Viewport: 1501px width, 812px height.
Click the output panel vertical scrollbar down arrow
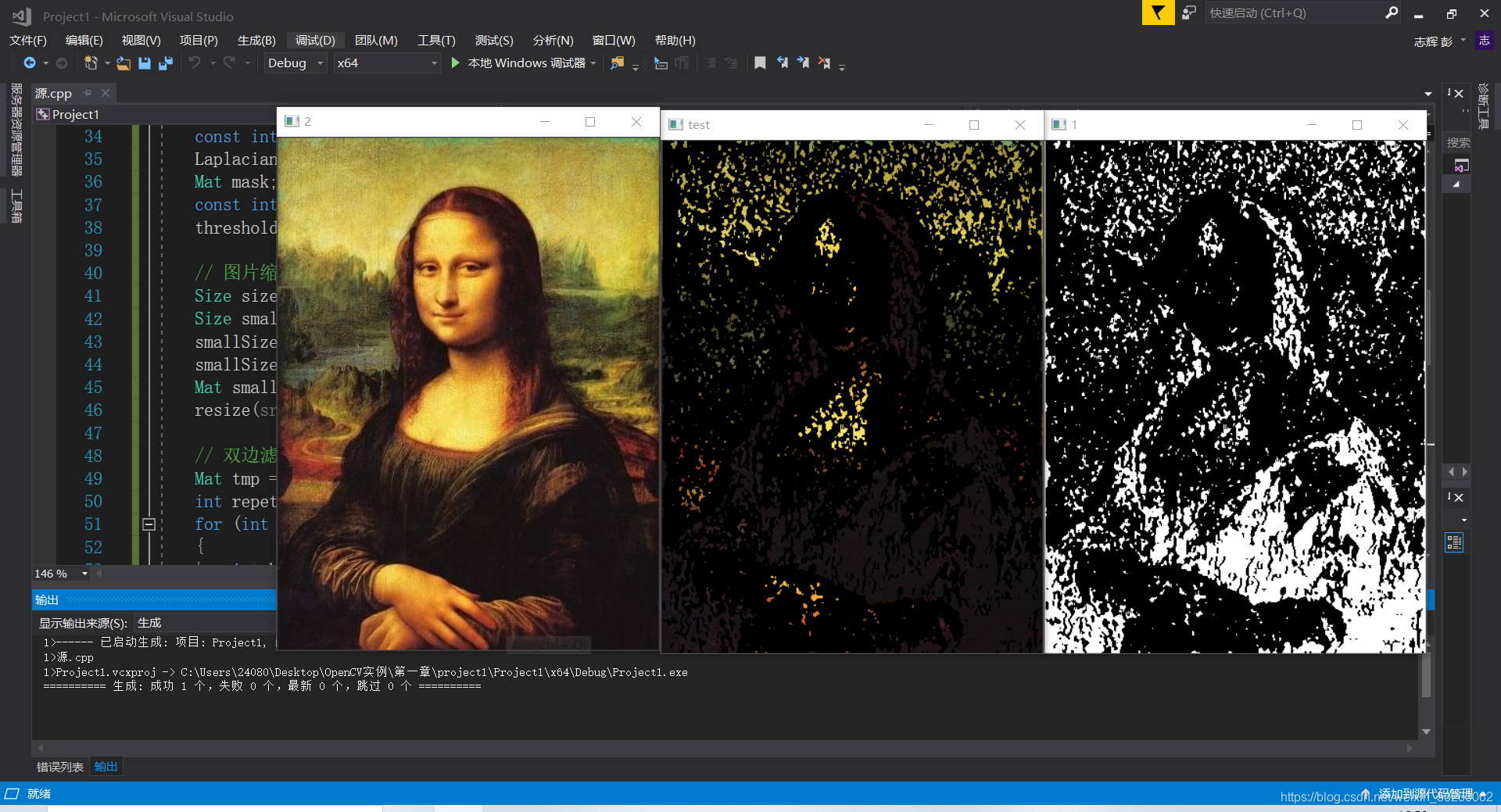1426,732
